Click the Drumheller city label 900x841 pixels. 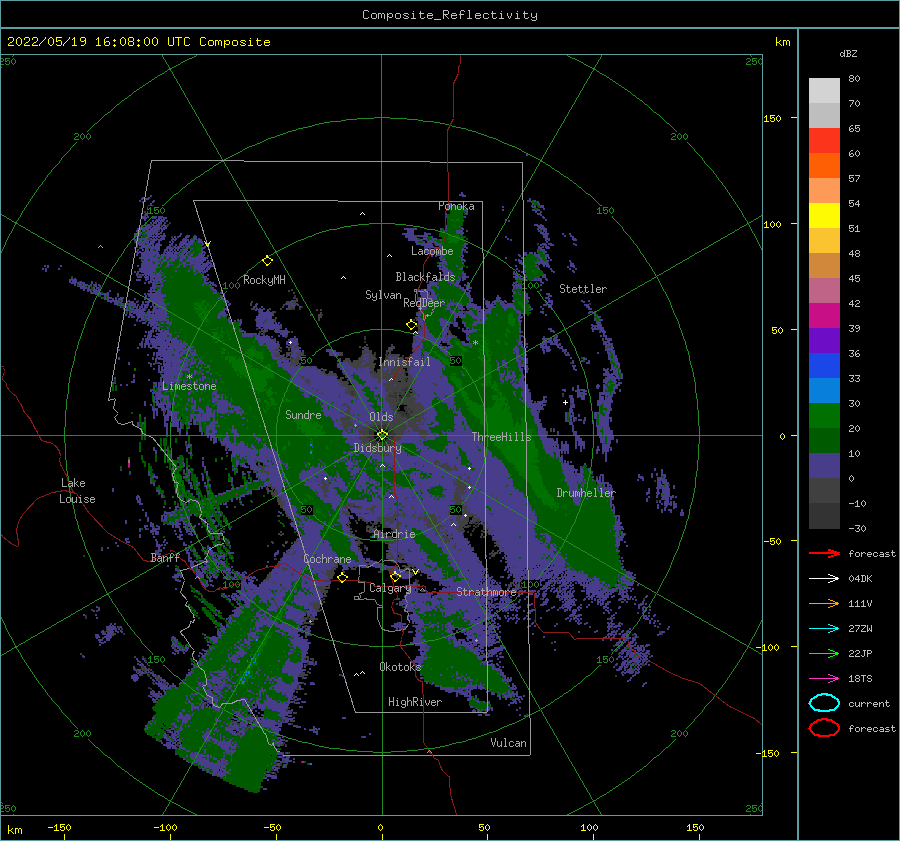click(586, 493)
